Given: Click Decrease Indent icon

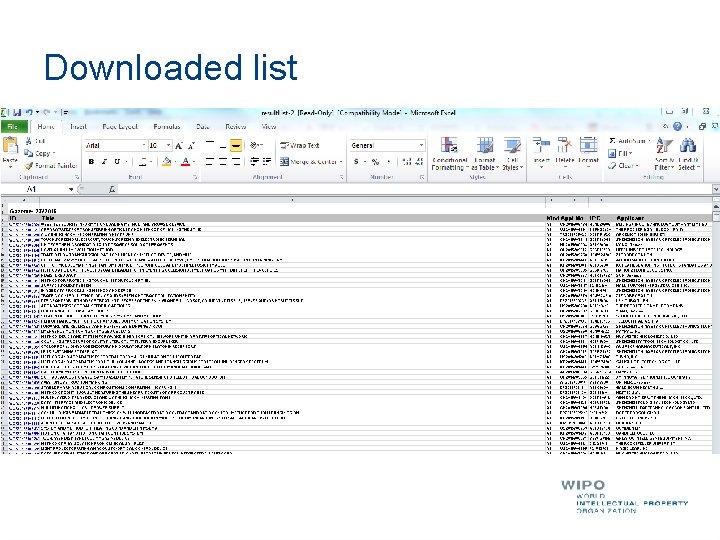Looking at the screenshot, I should [254, 162].
